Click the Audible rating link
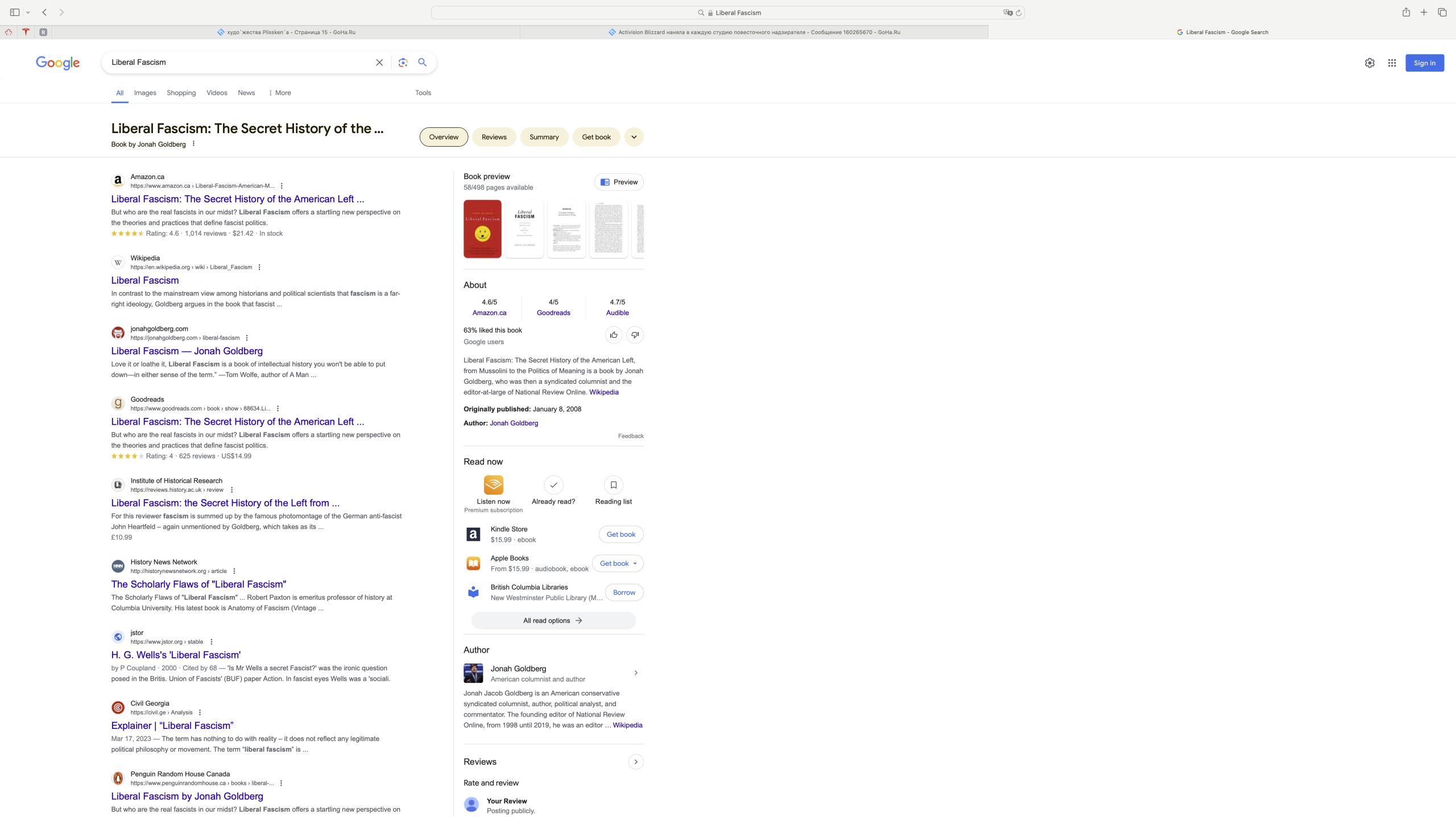The width and height of the screenshot is (1456, 817). tap(618, 313)
